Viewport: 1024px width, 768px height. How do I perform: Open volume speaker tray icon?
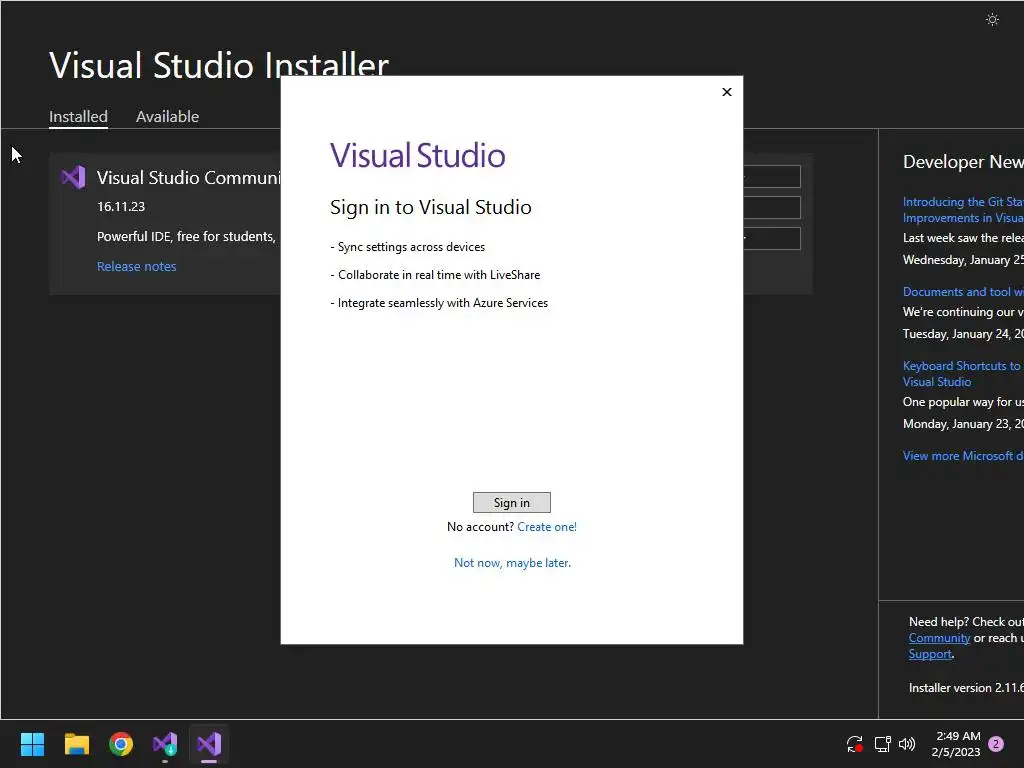pos(907,744)
